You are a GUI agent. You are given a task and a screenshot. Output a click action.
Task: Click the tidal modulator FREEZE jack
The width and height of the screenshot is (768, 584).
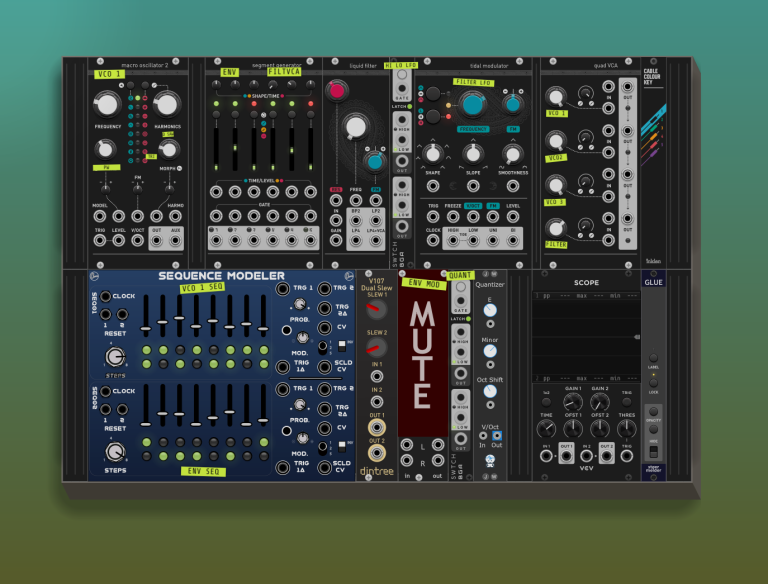(x=453, y=216)
